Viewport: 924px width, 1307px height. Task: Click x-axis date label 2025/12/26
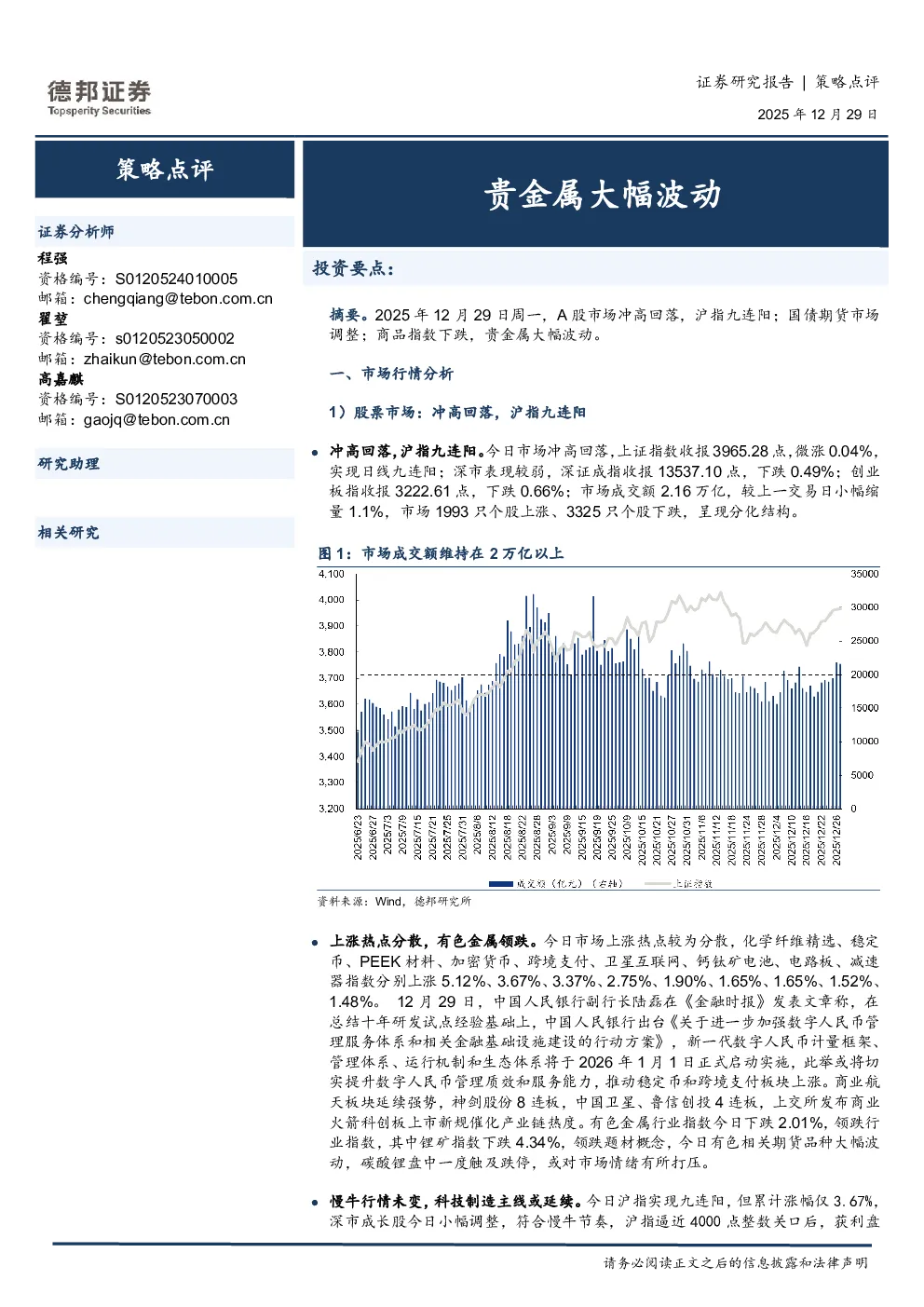[x=836, y=840]
